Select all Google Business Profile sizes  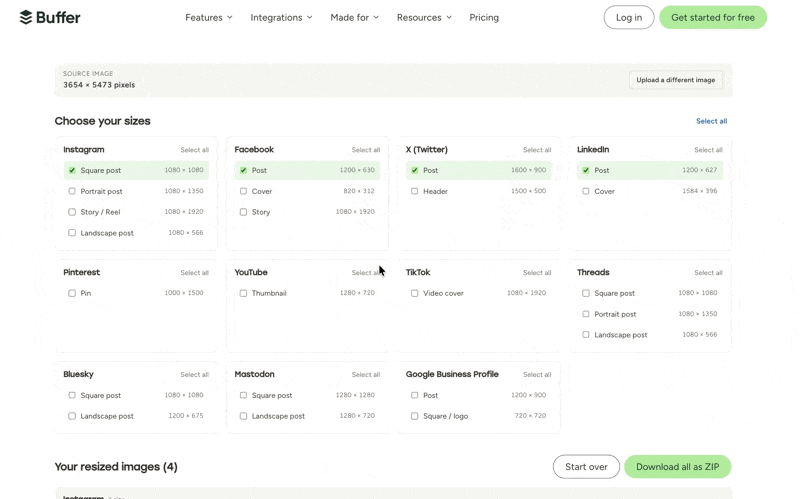(x=537, y=375)
